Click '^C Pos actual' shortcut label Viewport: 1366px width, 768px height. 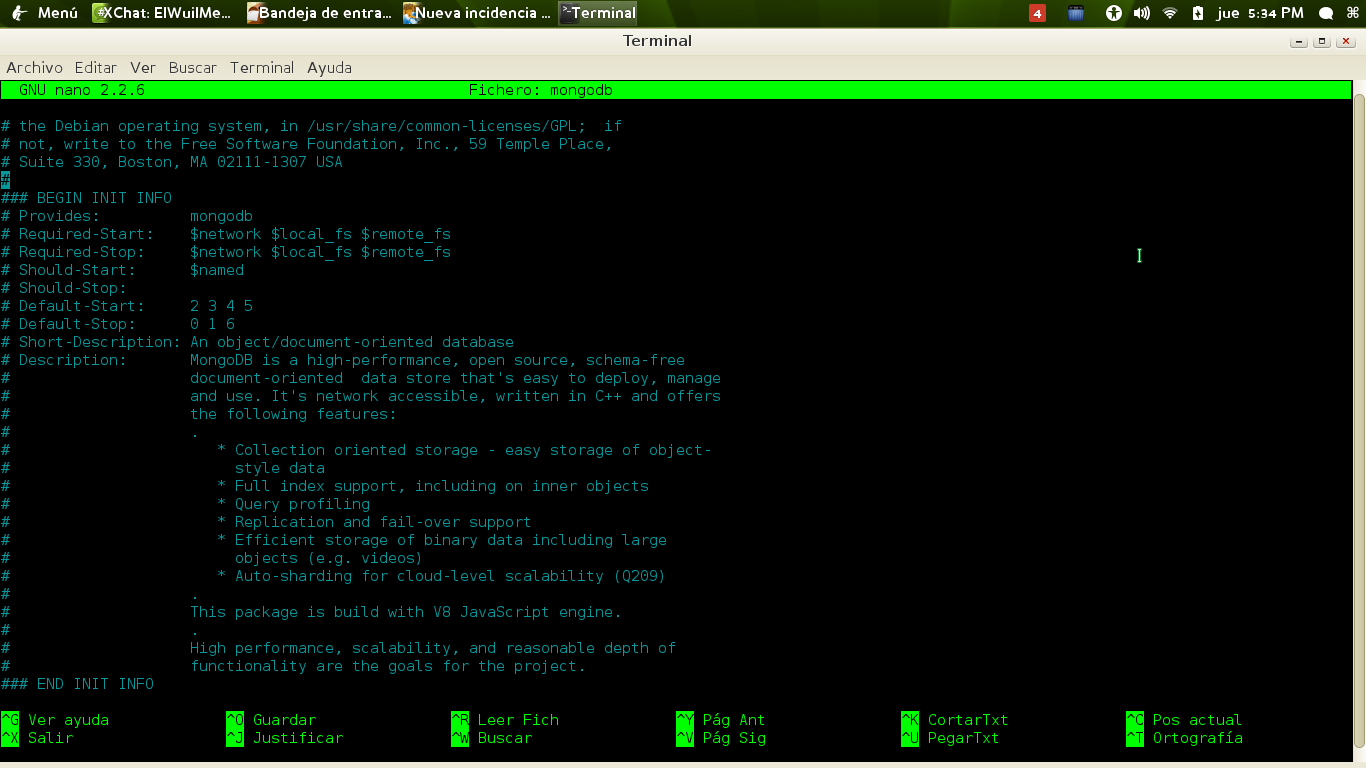[x=1184, y=720]
